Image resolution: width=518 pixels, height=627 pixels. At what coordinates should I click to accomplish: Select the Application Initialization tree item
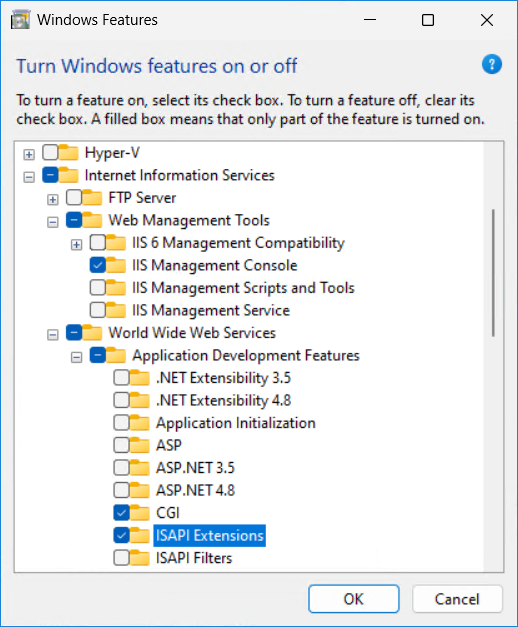[x=236, y=423]
